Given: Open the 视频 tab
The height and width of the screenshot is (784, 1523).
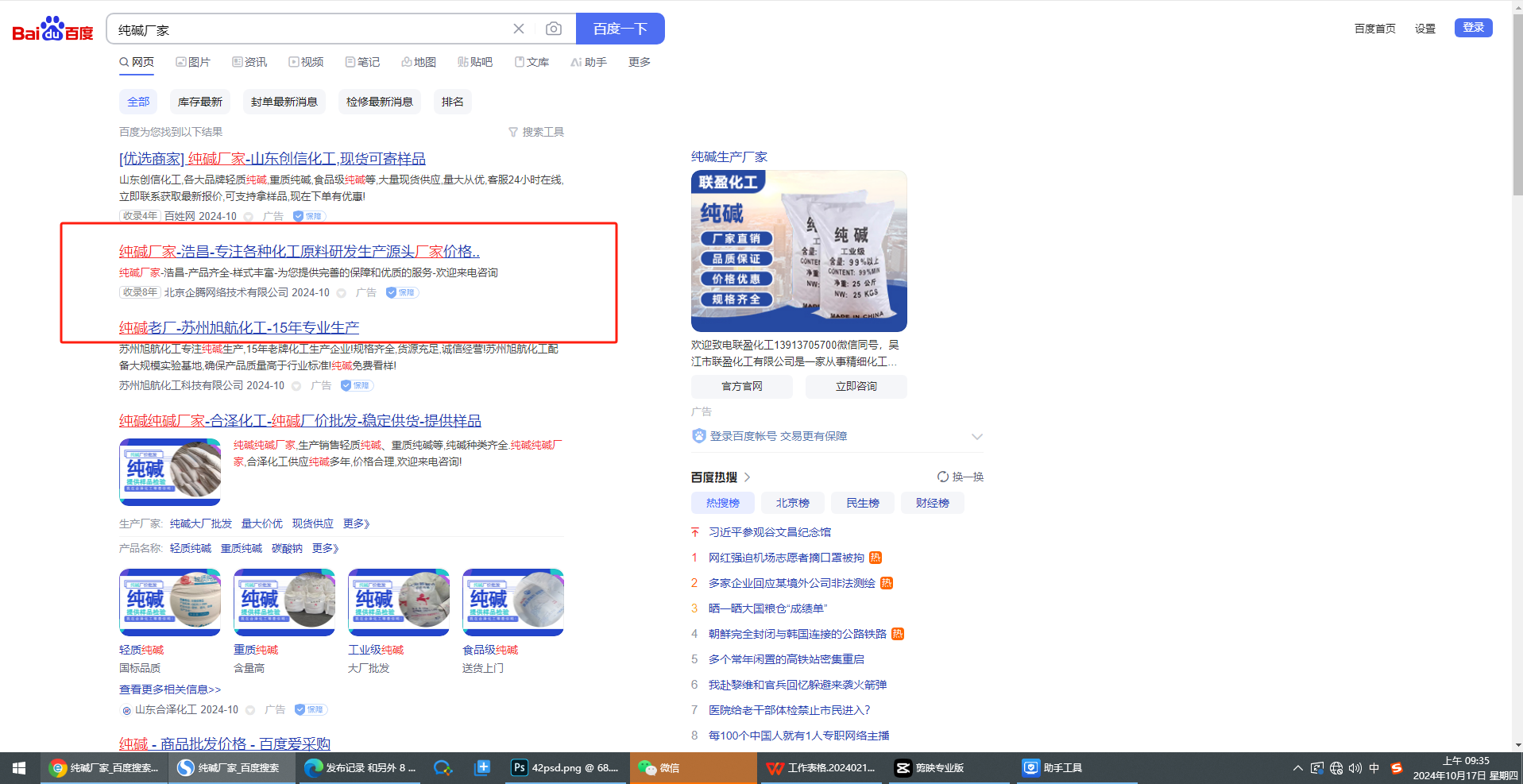Looking at the screenshot, I should click(x=306, y=62).
